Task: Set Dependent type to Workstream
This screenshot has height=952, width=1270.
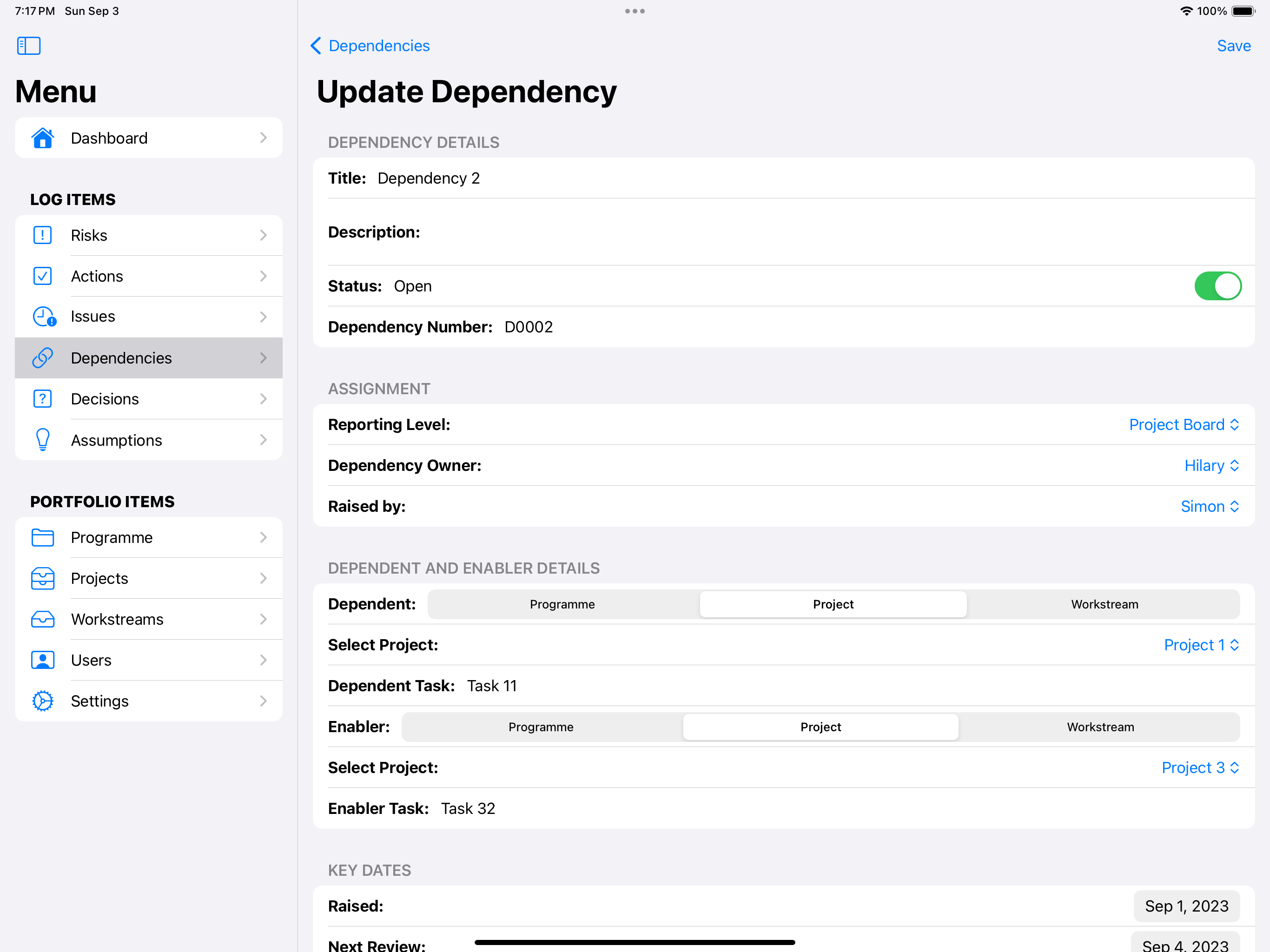Action: coord(1104,604)
